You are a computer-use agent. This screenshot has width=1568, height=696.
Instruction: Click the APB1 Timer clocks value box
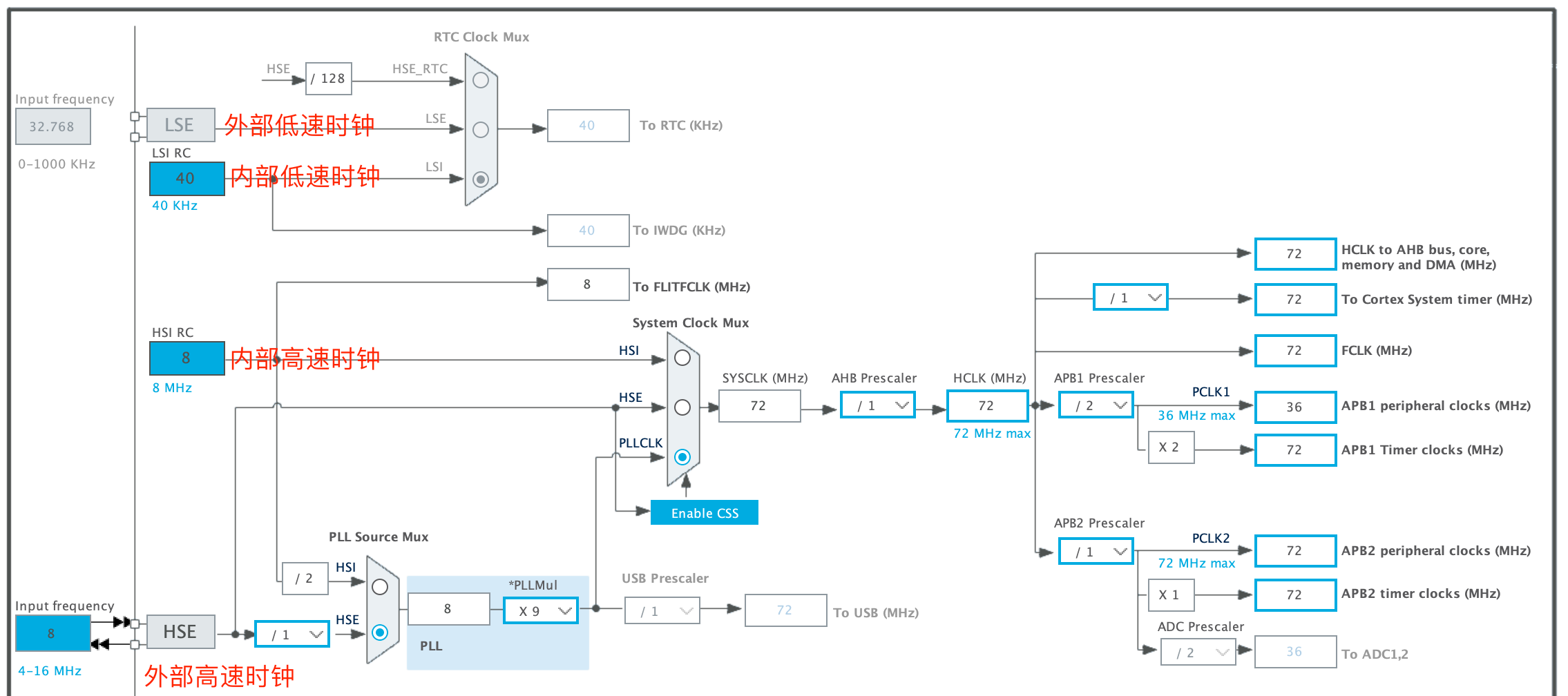pyautogui.click(x=1296, y=450)
